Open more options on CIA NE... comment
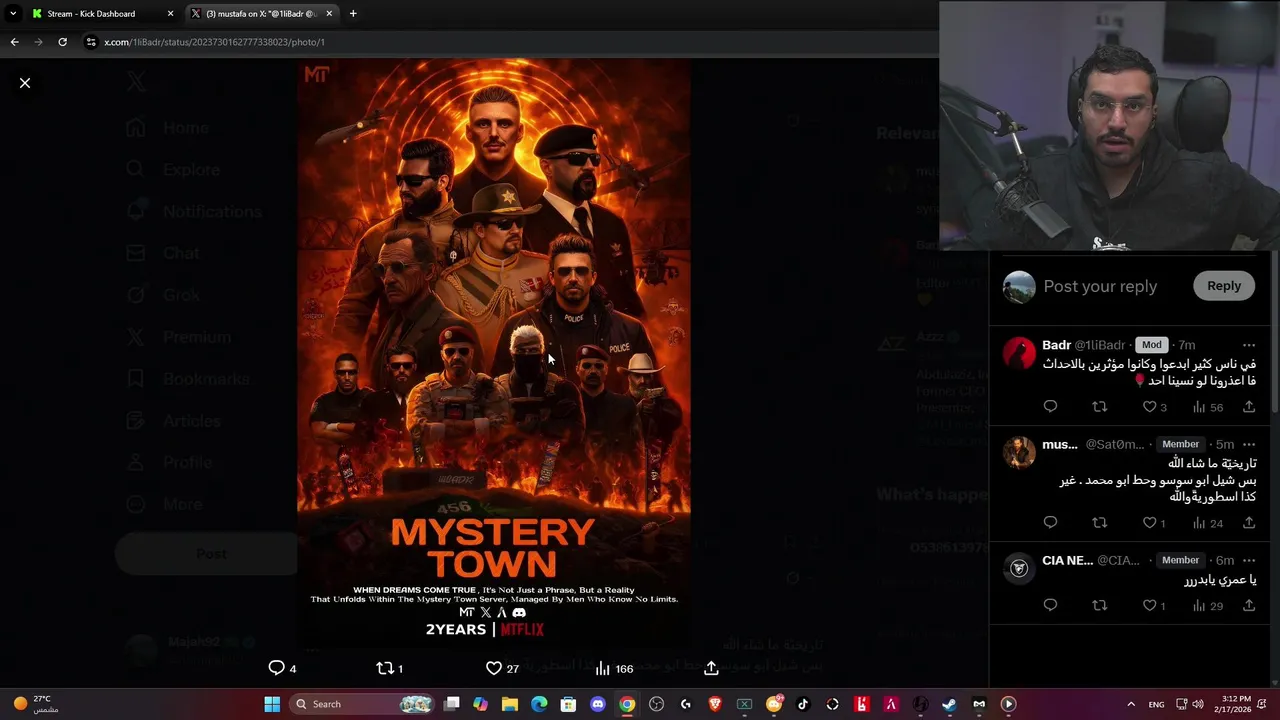 pyautogui.click(x=1249, y=560)
